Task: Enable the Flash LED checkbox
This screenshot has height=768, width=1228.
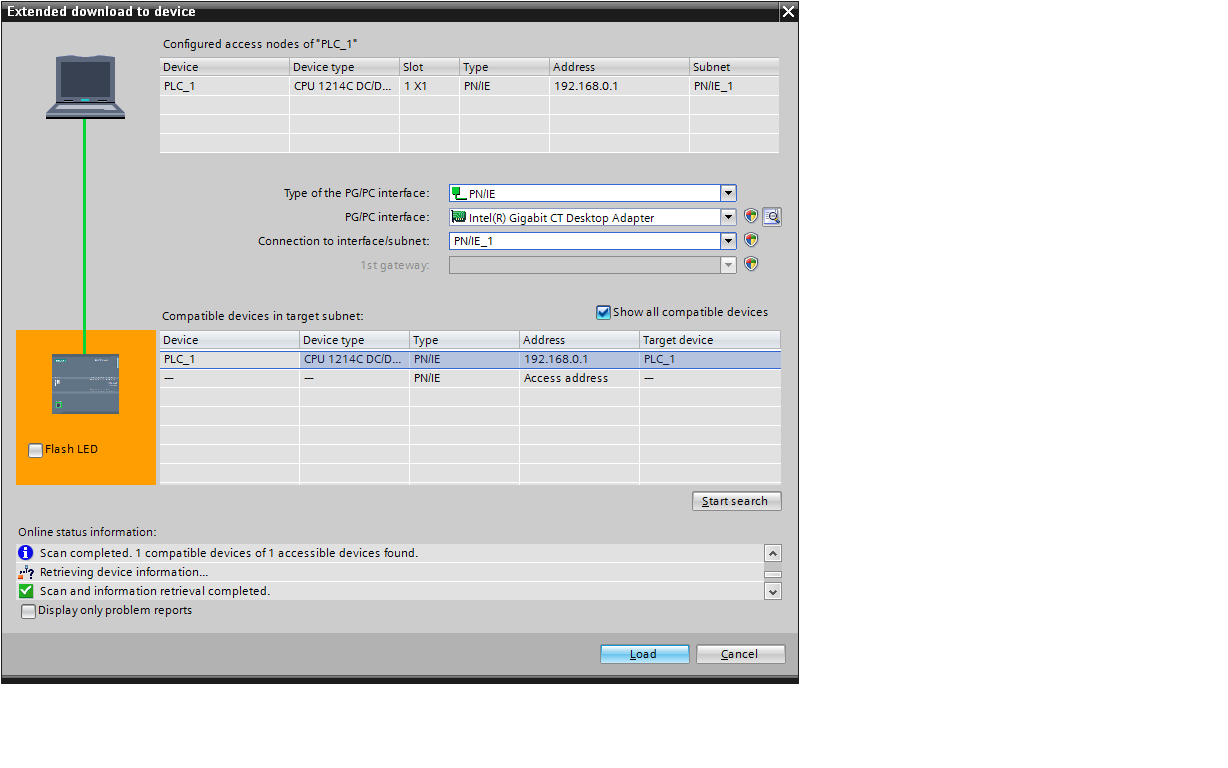Action: pos(36,450)
